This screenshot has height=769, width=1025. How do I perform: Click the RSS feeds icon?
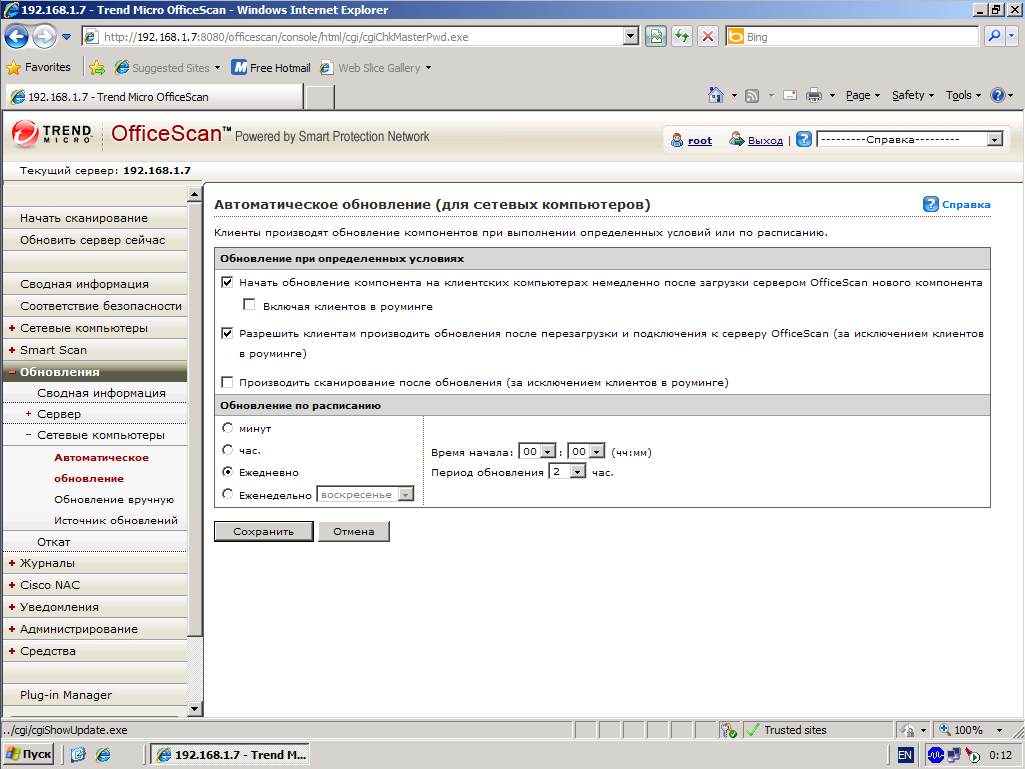(x=752, y=95)
